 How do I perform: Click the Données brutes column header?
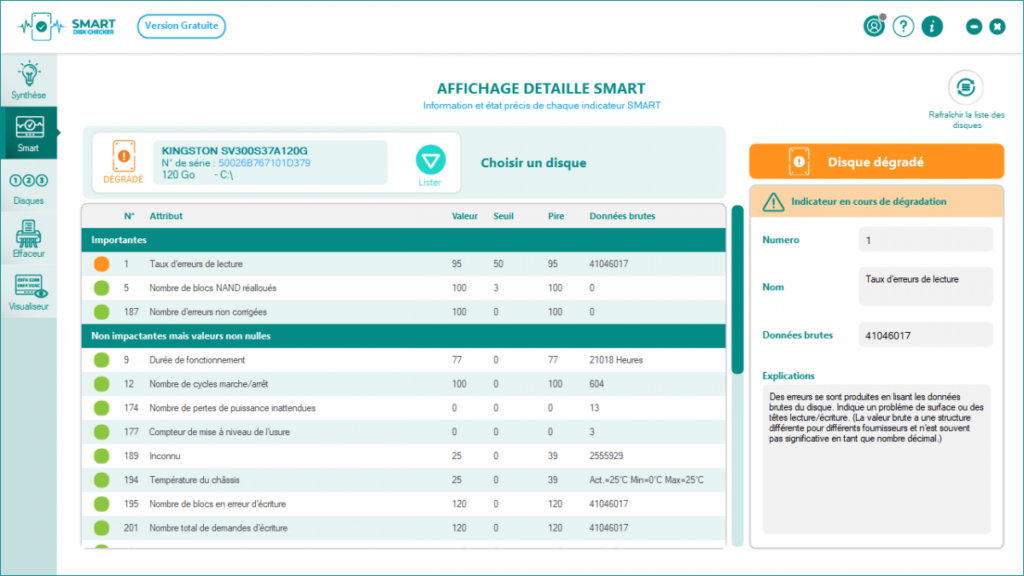[x=622, y=216]
